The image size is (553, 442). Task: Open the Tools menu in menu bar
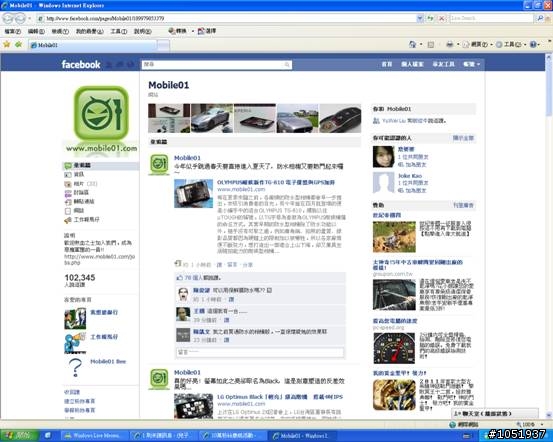[118, 31]
